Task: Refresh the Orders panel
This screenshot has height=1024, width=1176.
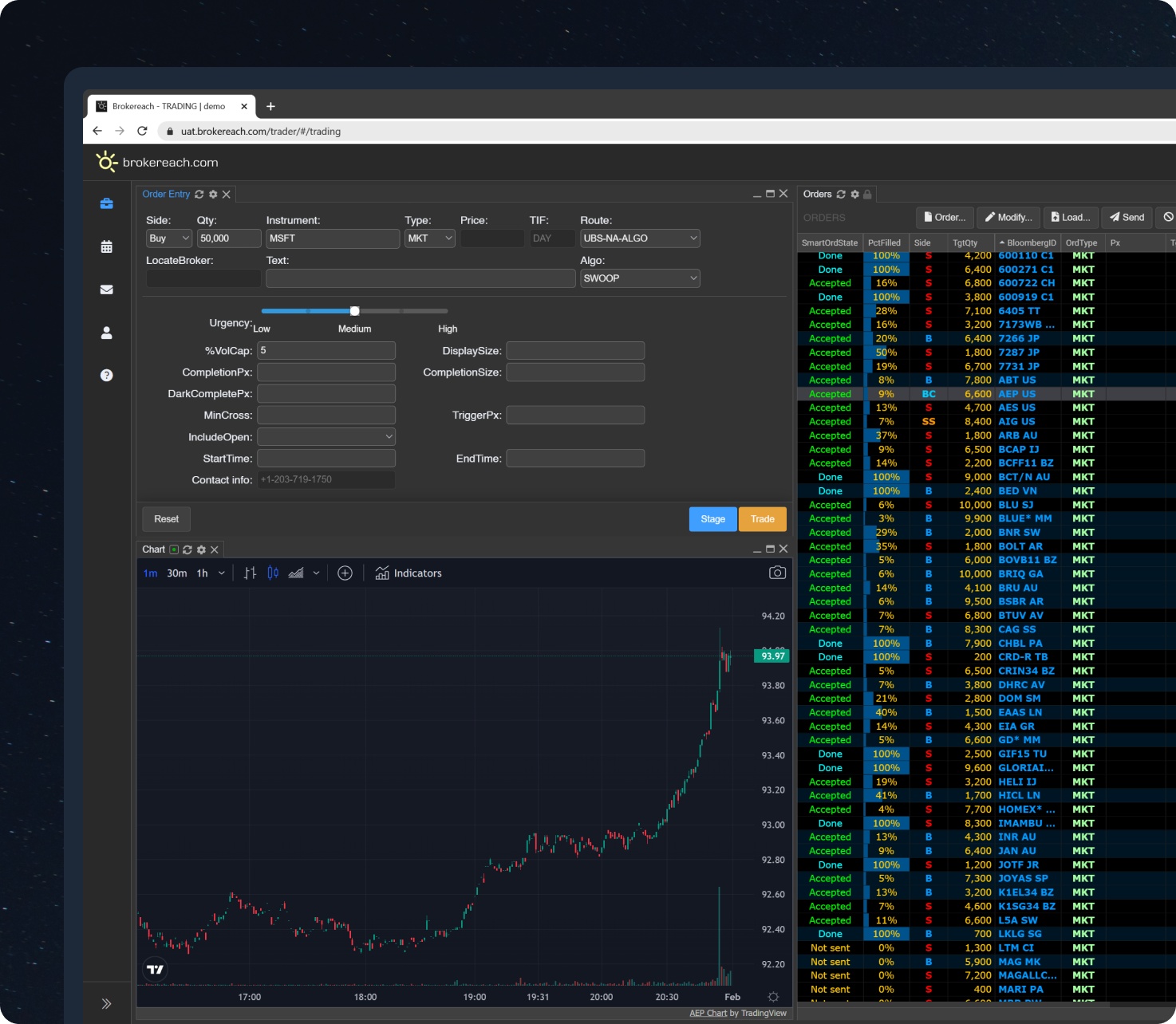Action: (x=841, y=195)
